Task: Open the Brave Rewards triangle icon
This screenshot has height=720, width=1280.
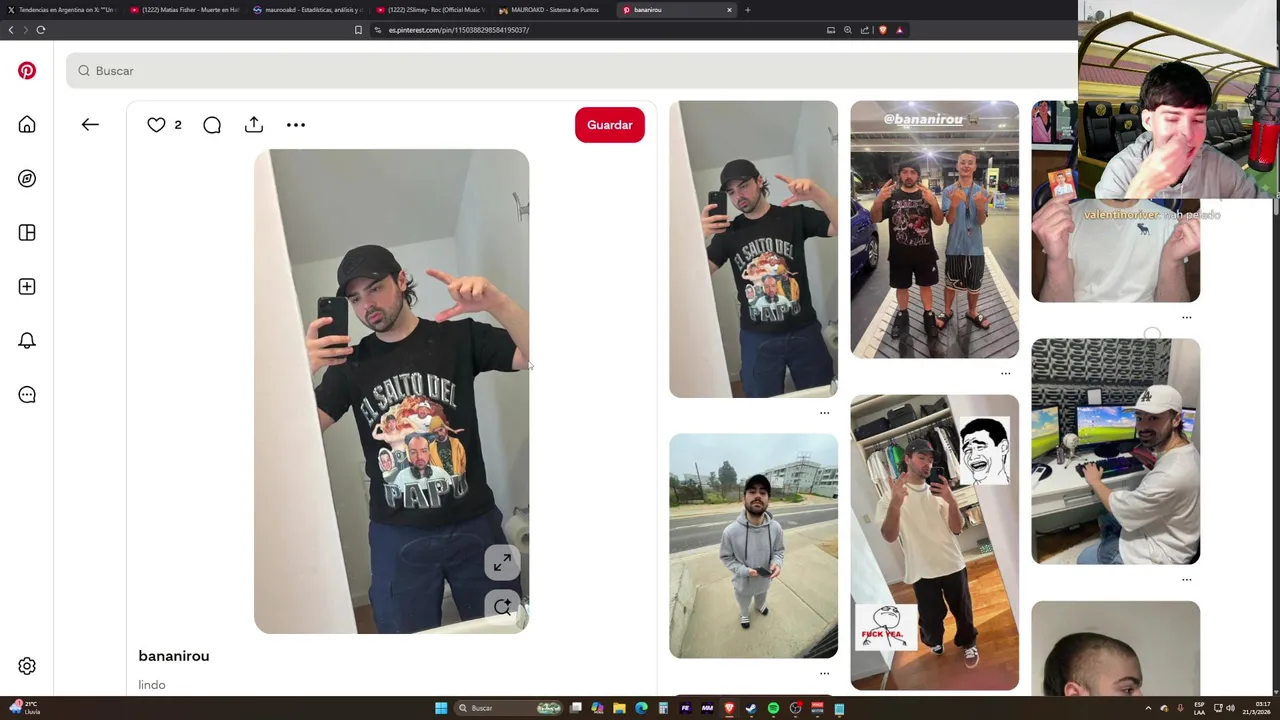Action: click(x=899, y=30)
